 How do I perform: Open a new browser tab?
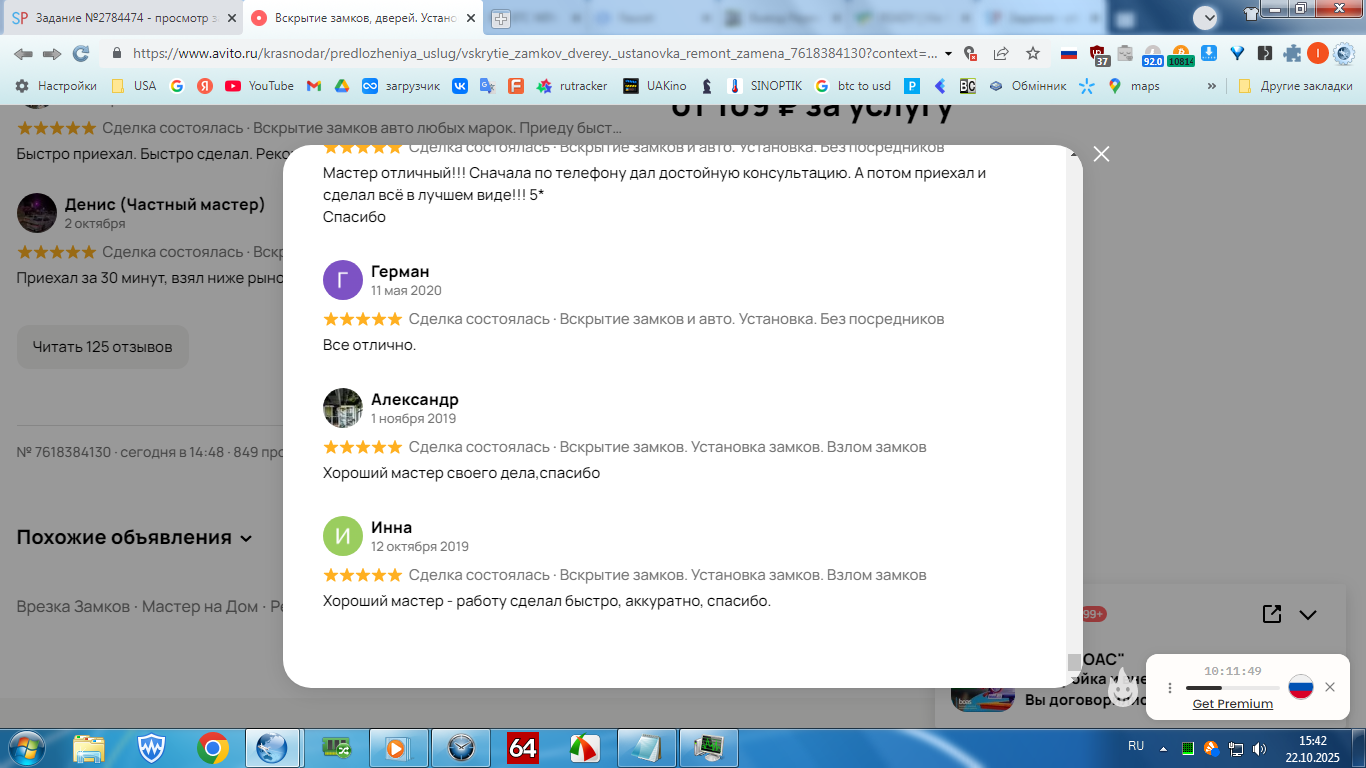500,19
